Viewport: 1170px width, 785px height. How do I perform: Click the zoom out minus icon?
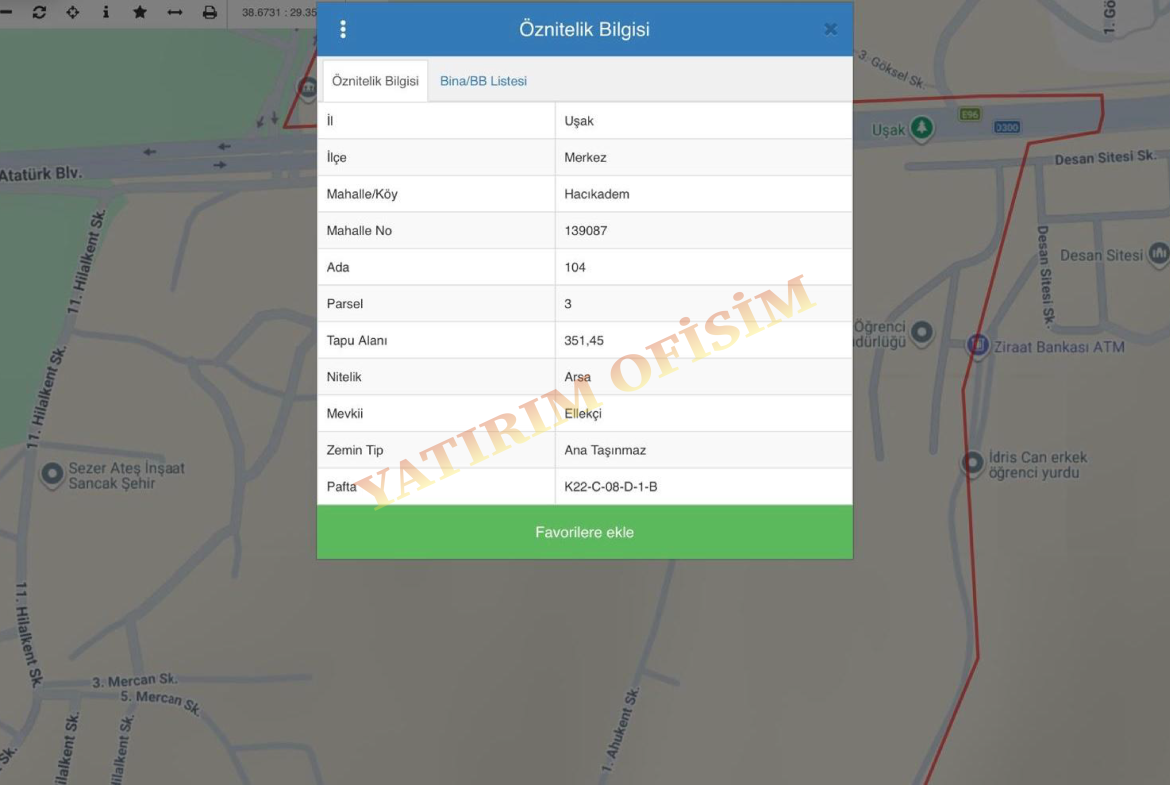coord(5,12)
